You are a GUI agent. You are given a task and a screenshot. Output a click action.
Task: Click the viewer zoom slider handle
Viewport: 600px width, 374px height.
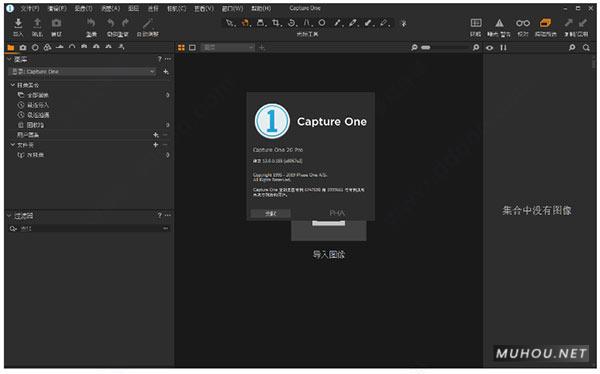click(x=426, y=47)
